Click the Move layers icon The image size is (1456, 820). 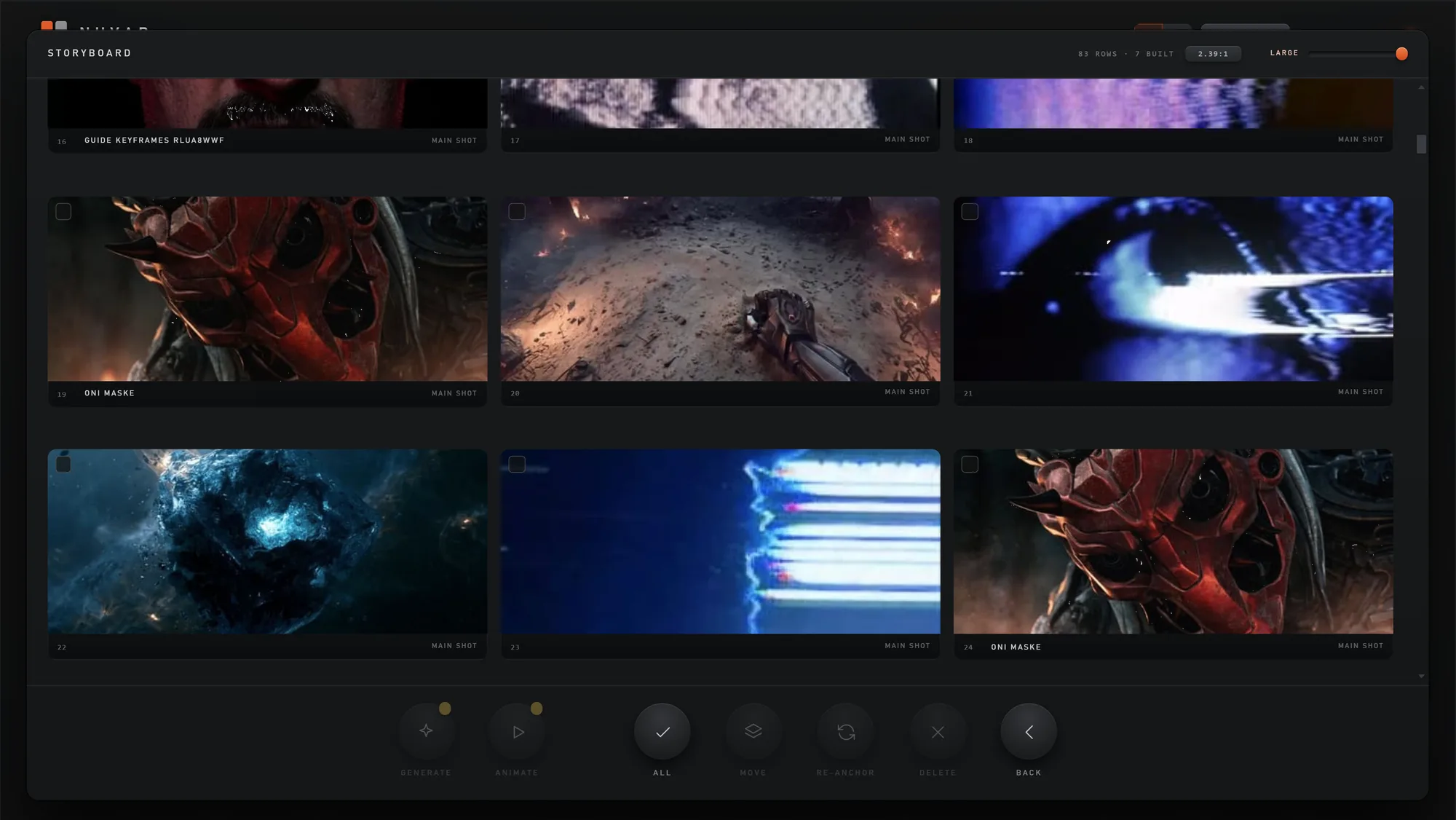tap(753, 731)
